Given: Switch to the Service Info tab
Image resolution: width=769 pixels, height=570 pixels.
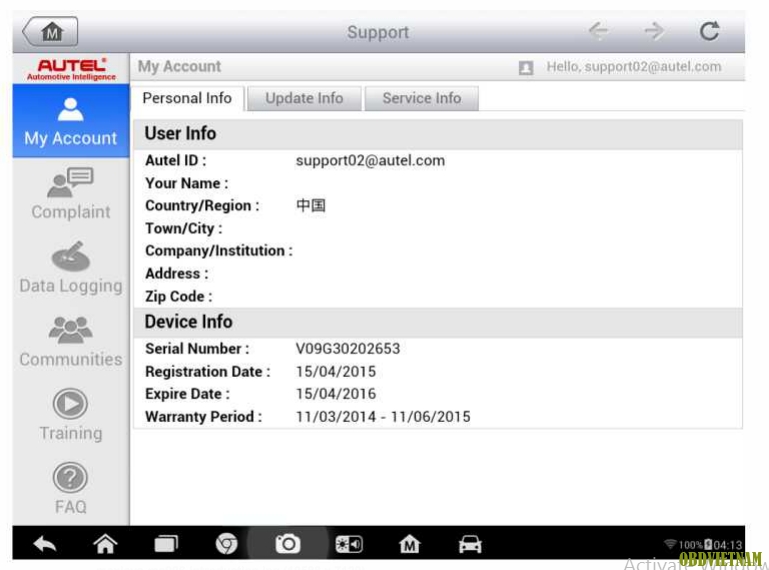Looking at the screenshot, I should point(421,98).
